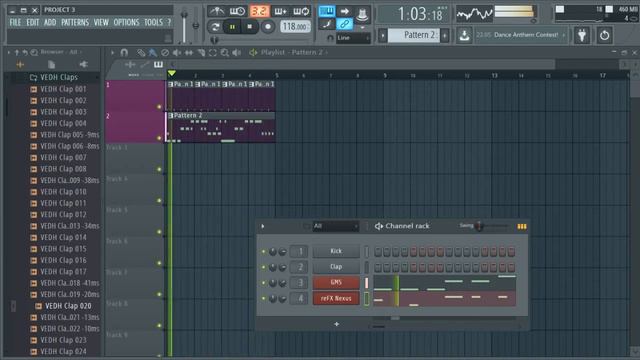640x360 pixels.
Task: Open the reFX Nexus channel button
Action: [x=336, y=298]
